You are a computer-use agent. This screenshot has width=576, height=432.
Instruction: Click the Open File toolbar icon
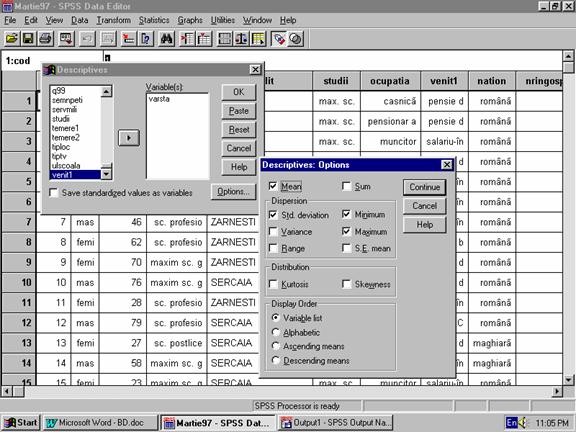click(12, 39)
